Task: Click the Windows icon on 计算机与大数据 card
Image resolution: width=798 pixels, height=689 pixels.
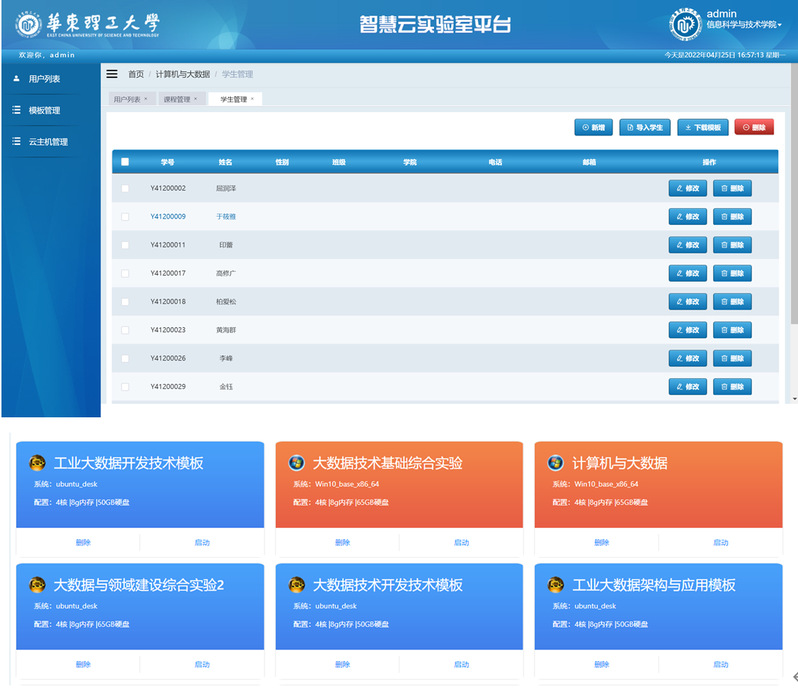Action: (x=555, y=463)
